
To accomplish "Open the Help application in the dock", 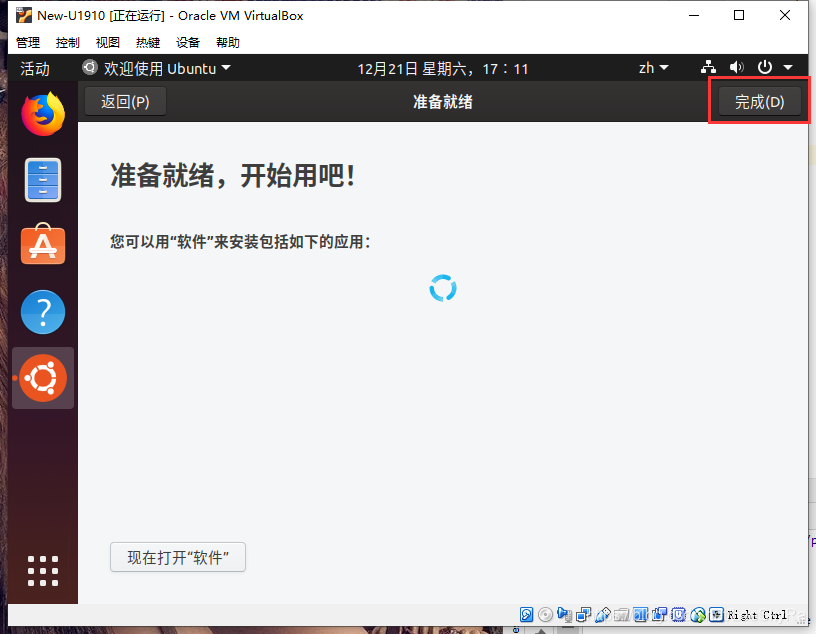I will 43,312.
